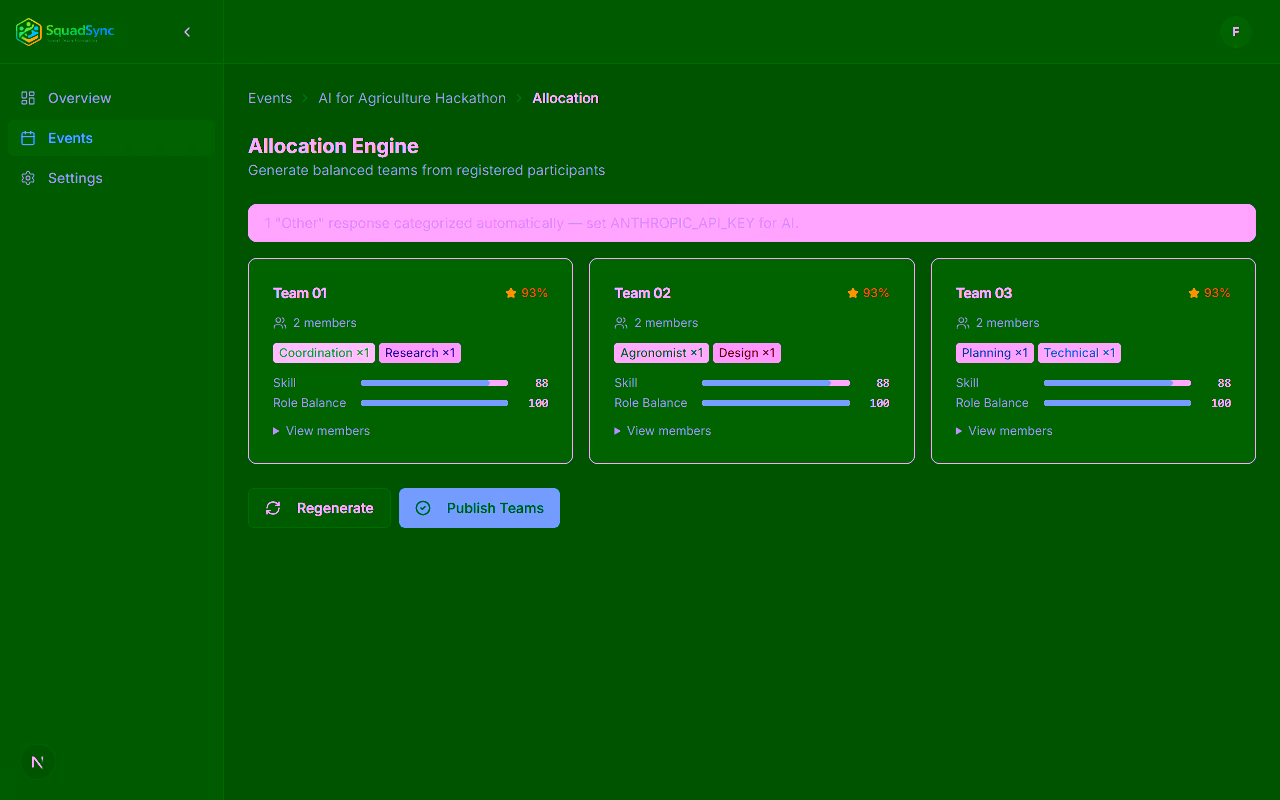Click "2 members" text on Team 01
This screenshot has height=800, width=1280.
325,323
